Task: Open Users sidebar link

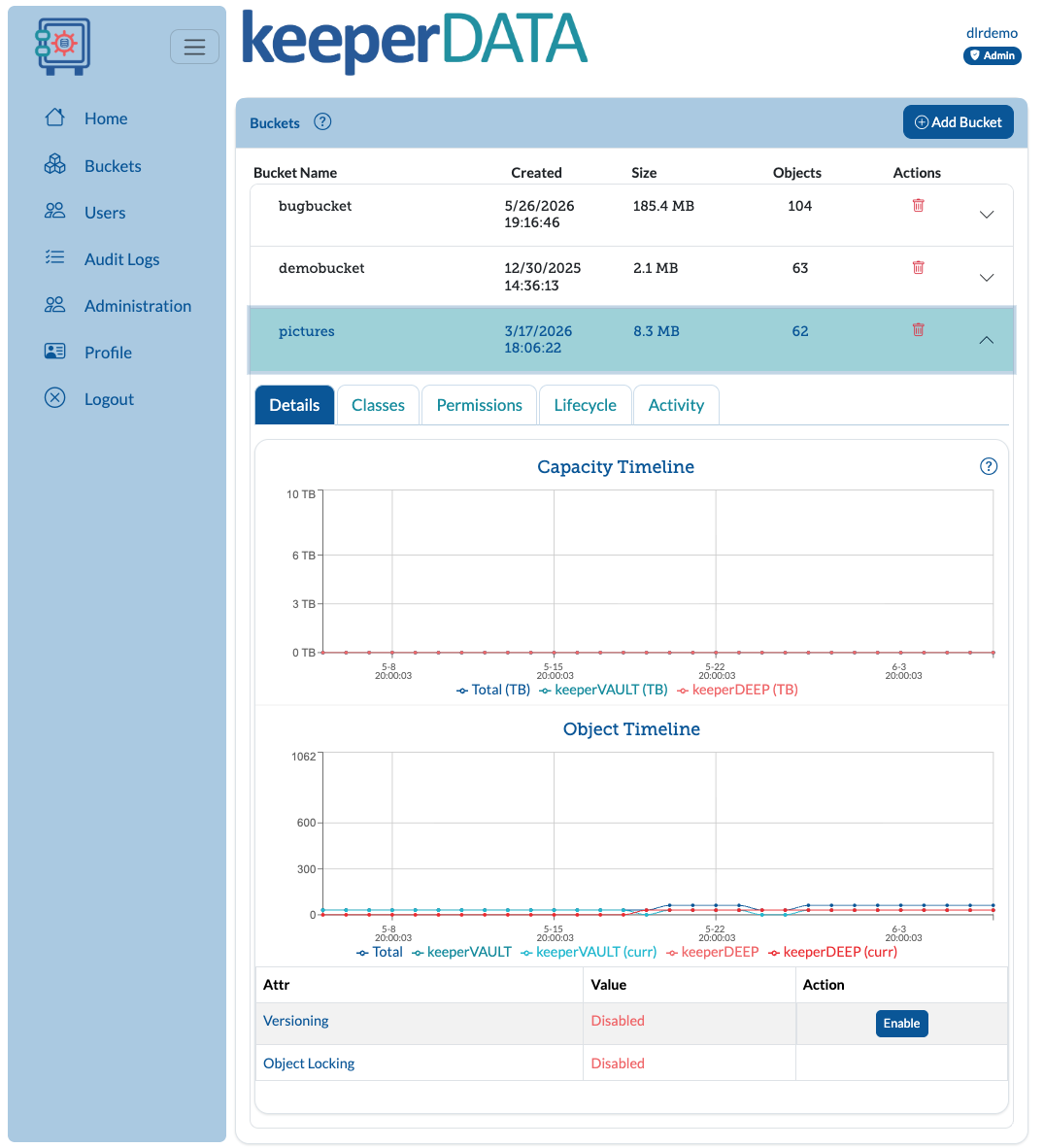Action: pos(105,213)
